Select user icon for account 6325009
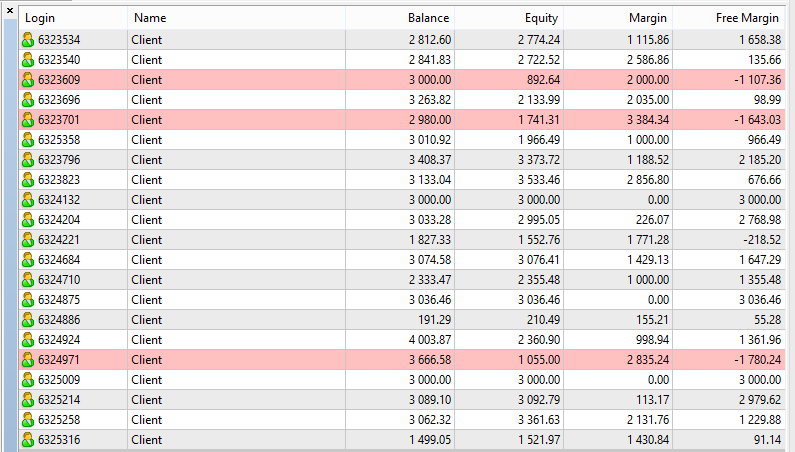 28,380
